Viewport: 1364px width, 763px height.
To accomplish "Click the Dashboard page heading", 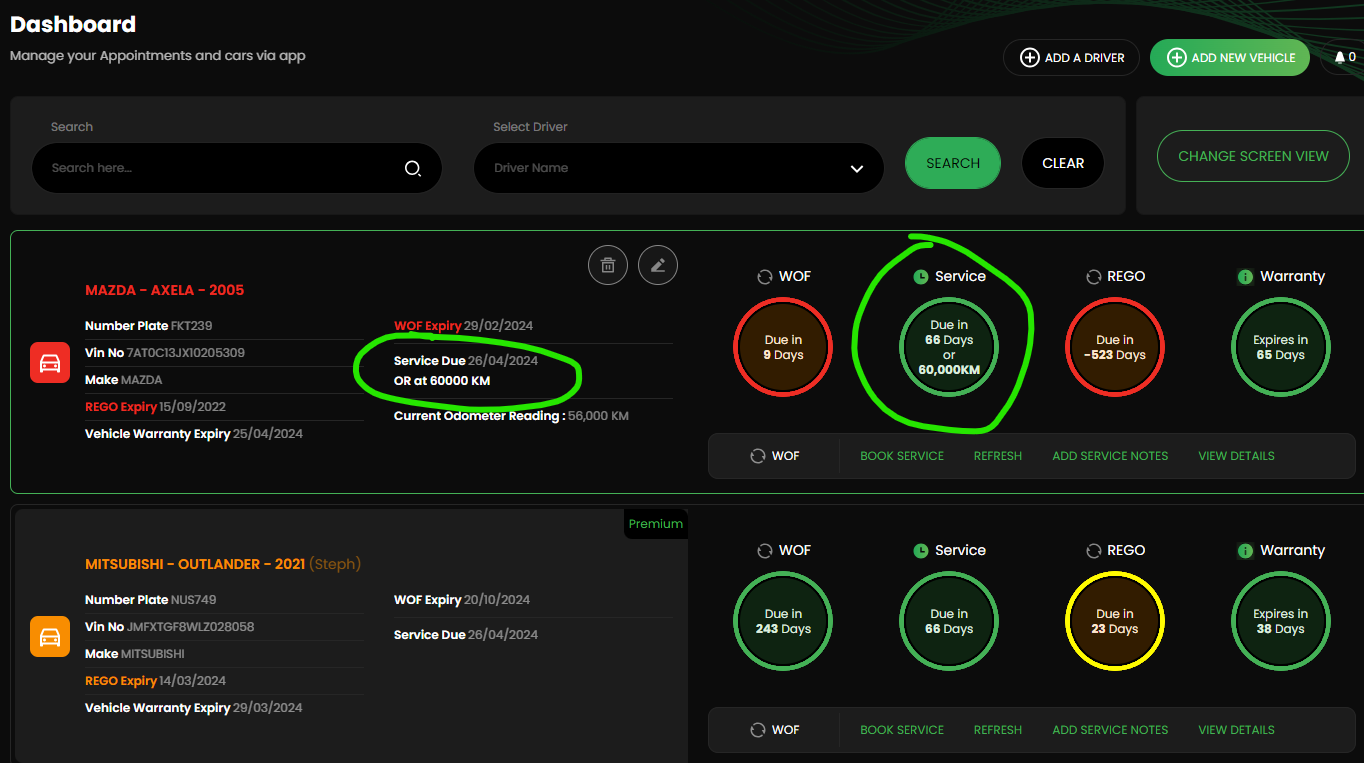I will pyautogui.click(x=73, y=24).
